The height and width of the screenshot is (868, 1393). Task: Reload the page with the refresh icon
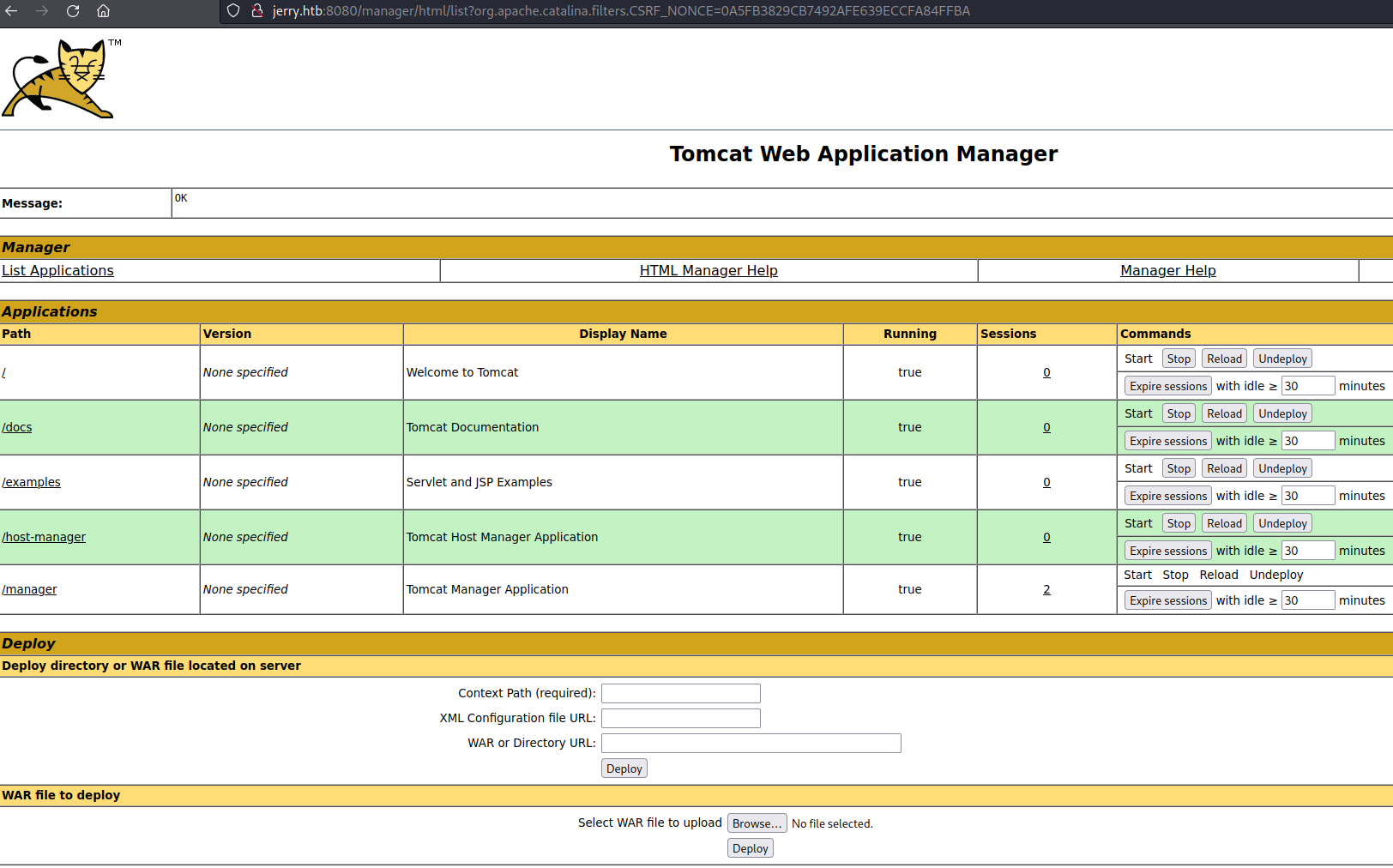point(73,11)
